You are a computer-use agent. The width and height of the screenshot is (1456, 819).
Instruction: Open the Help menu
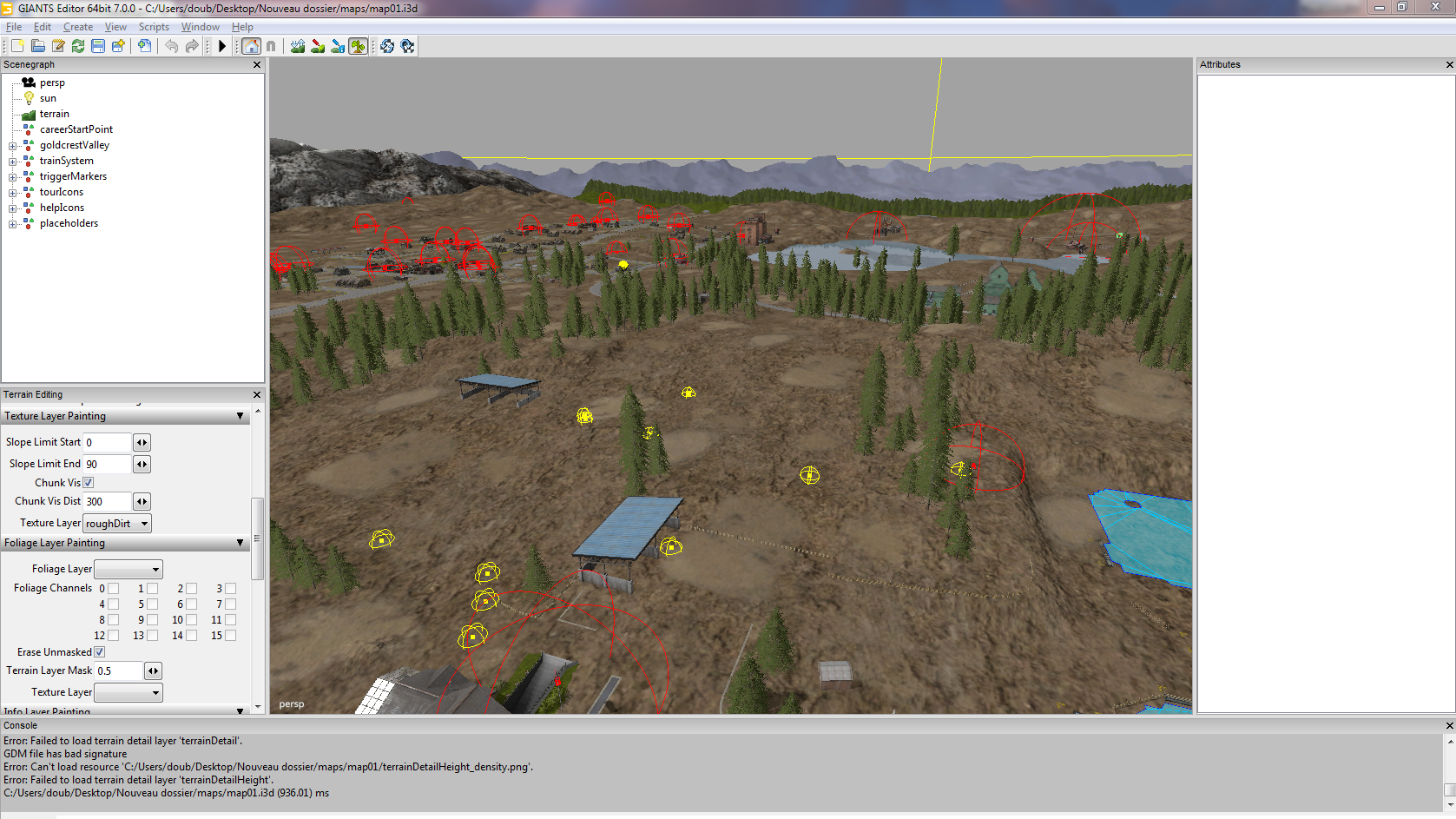(242, 27)
